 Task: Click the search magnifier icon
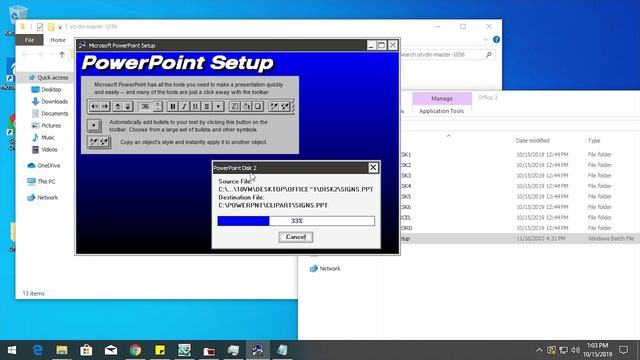pyautogui.click(x=489, y=55)
